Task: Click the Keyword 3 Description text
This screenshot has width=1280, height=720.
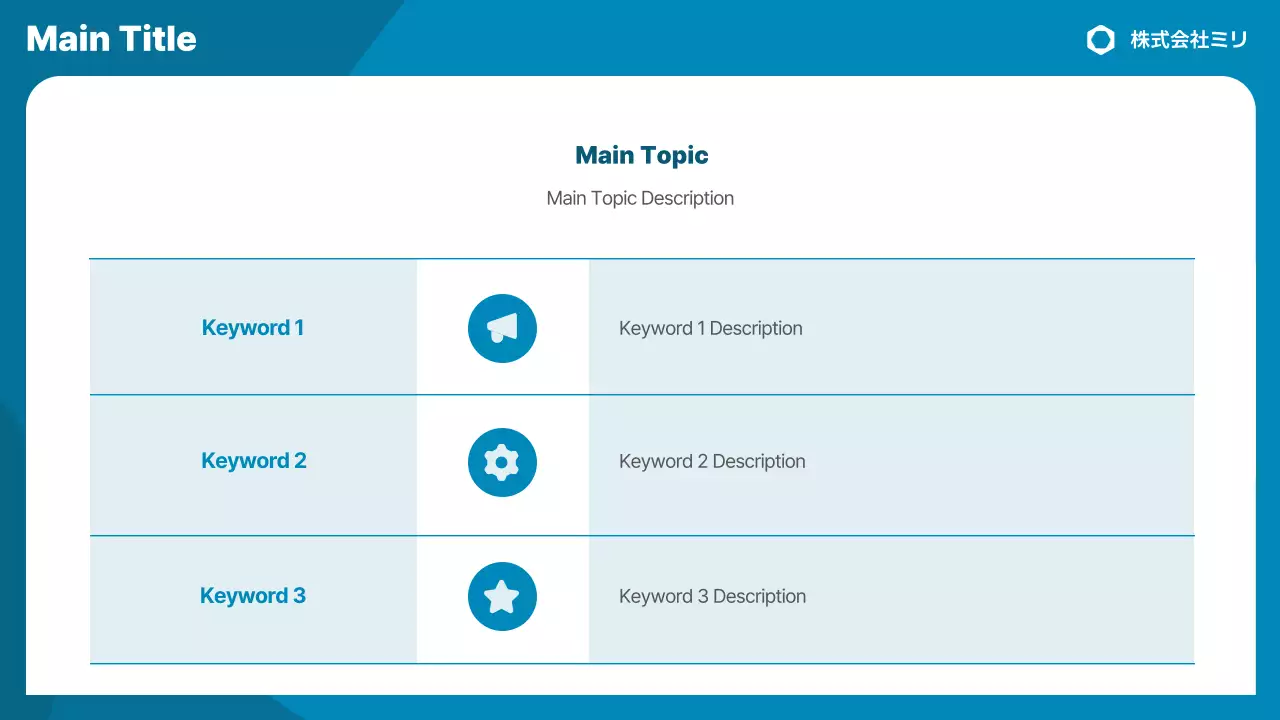Action: [x=712, y=596]
